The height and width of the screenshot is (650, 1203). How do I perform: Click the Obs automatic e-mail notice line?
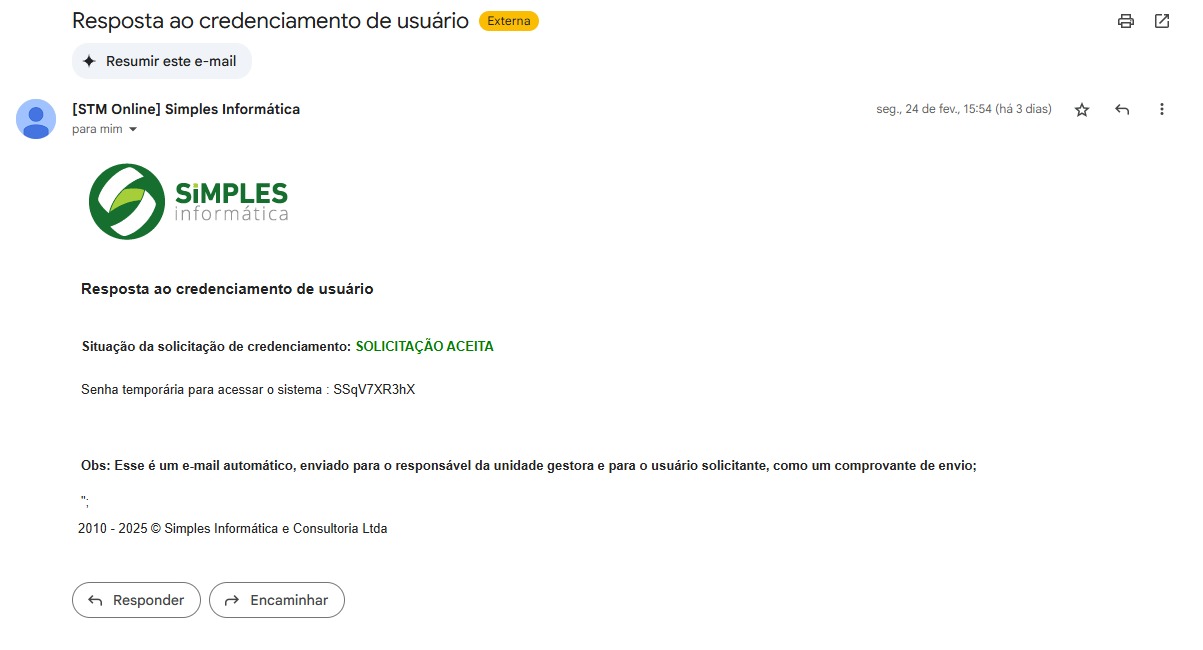click(528, 465)
